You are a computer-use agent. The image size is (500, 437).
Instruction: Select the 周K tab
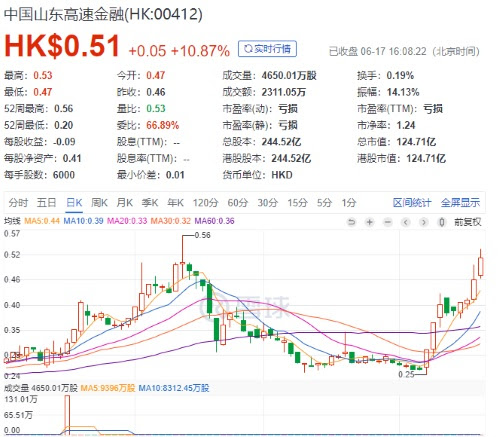(99, 202)
